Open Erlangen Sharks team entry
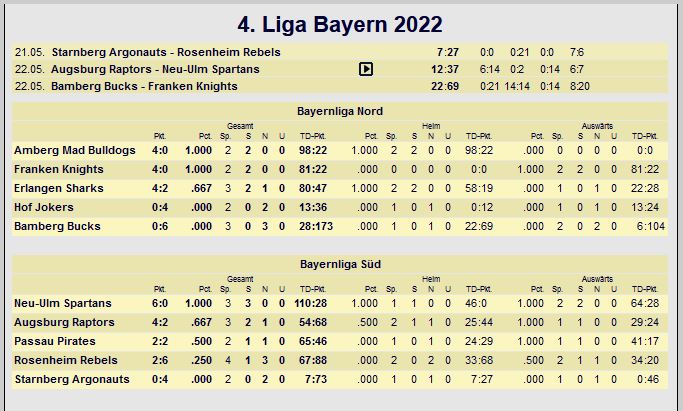Image resolution: width=683 pixels, height=411 pixels. point(59,189)
